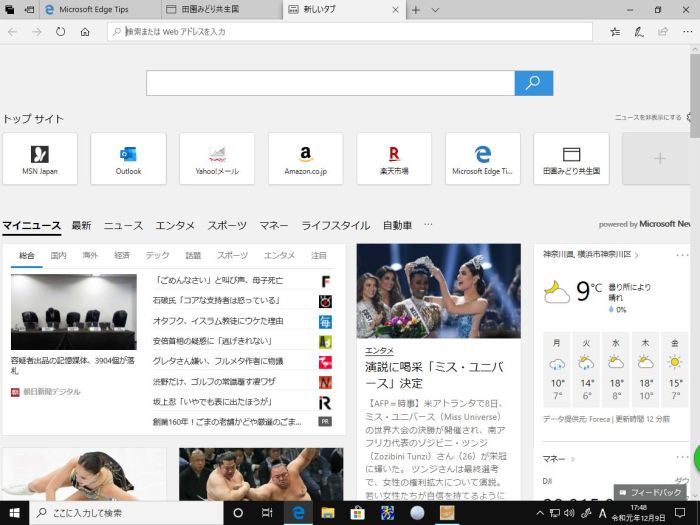Open the Favorites hub star icon
Image resolution: width=700 pixels, height=525 pixels.
point(613,32)
